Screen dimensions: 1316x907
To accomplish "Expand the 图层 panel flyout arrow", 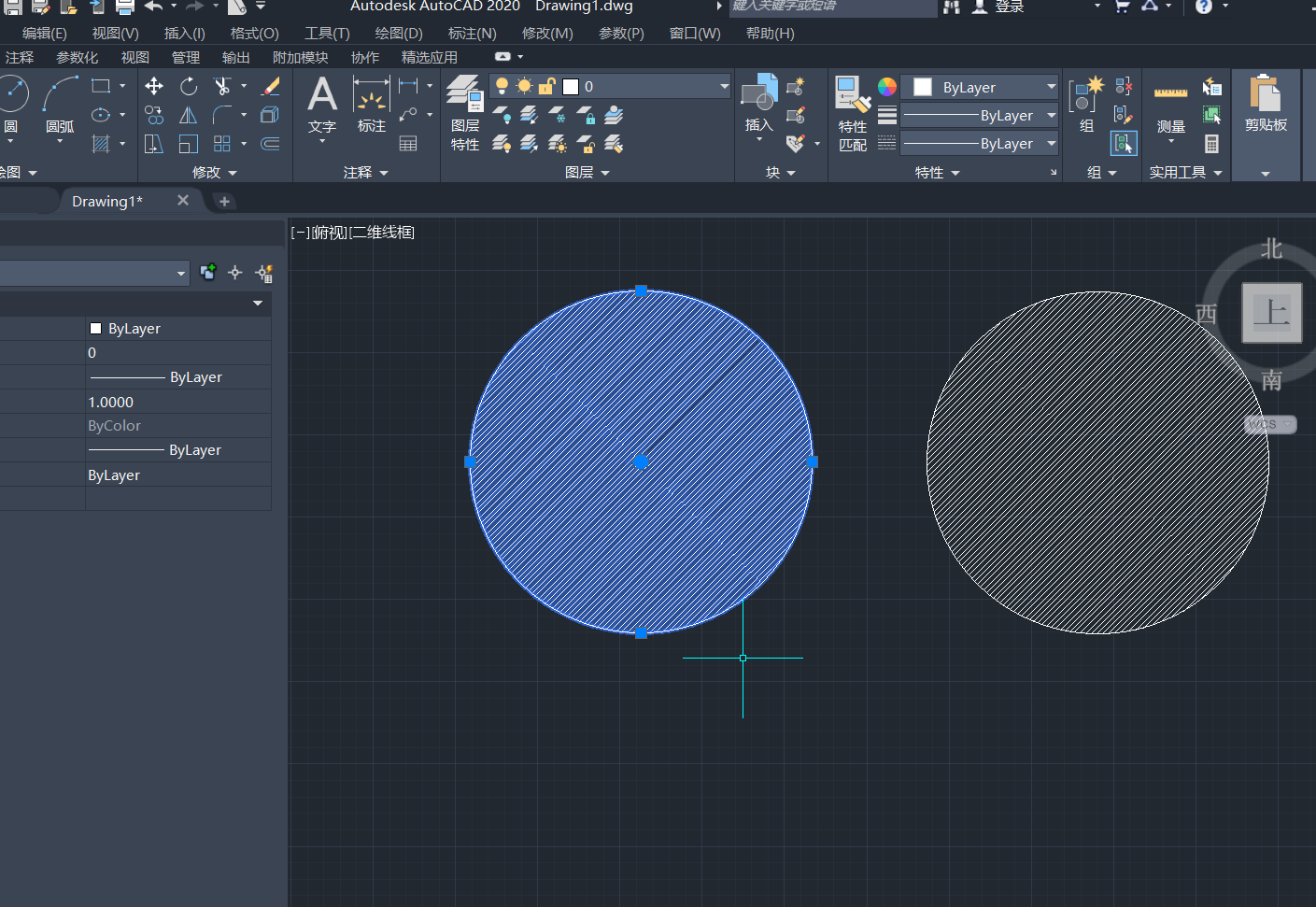I will [604, 173].
